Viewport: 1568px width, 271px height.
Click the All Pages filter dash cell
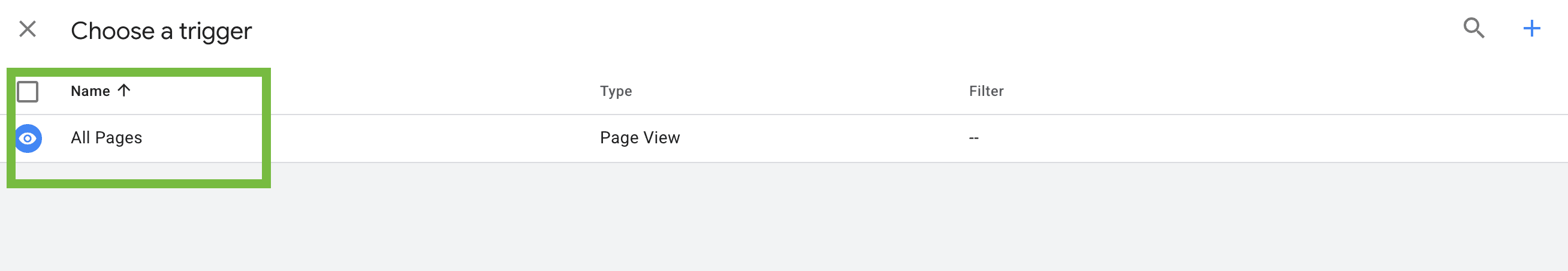pos(973,138)
